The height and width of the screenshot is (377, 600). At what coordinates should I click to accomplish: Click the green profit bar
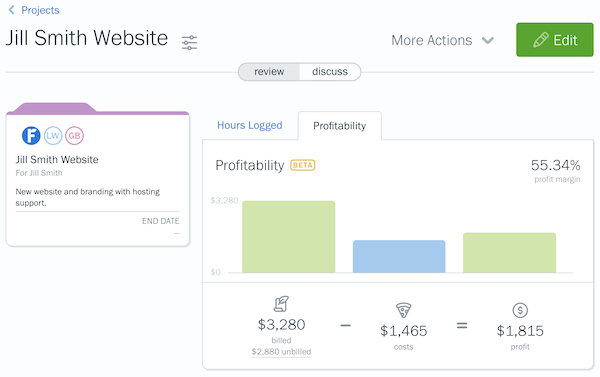[x=509, y=253]
